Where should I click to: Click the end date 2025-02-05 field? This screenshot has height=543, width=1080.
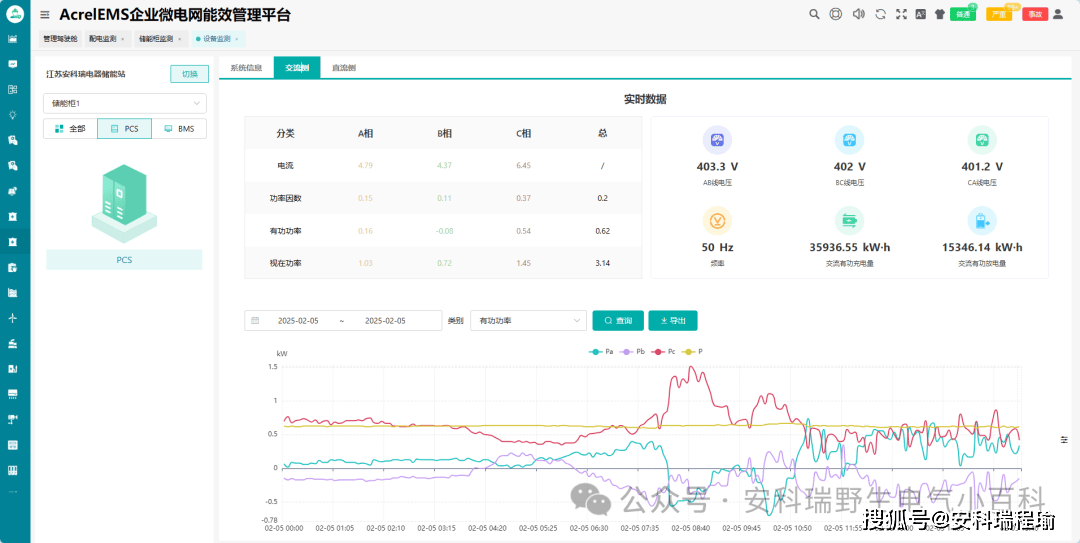385,320
